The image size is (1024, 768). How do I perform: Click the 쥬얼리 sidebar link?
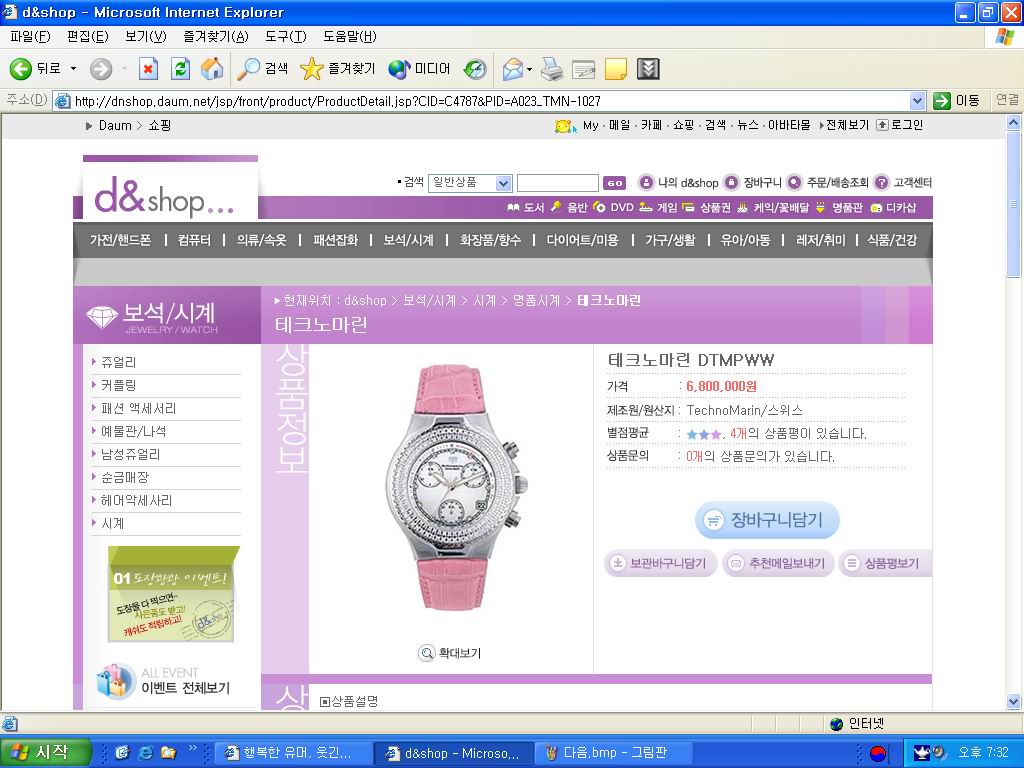(x=118, y=362)
